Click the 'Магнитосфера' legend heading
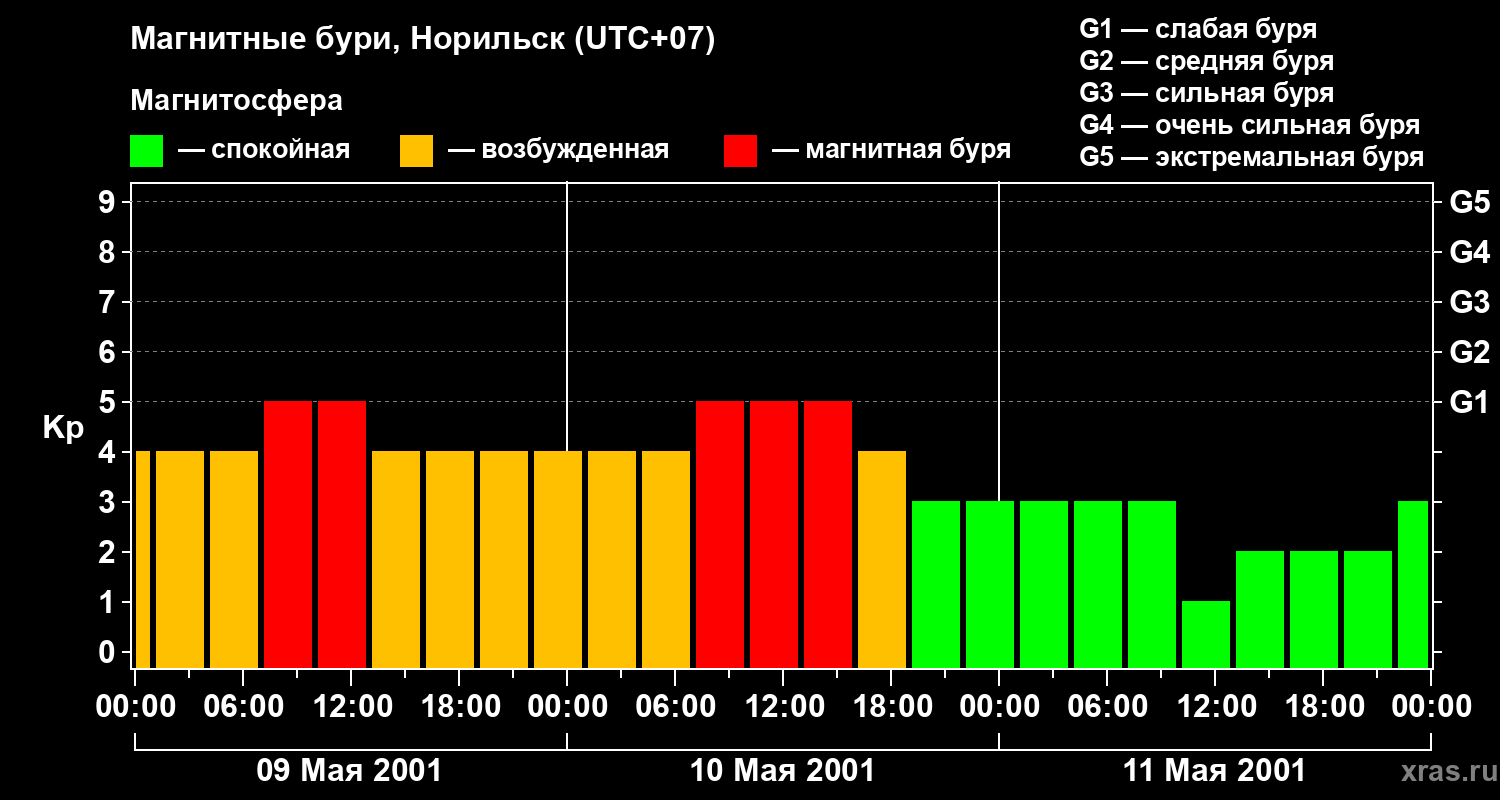 [x=236, y=101]
